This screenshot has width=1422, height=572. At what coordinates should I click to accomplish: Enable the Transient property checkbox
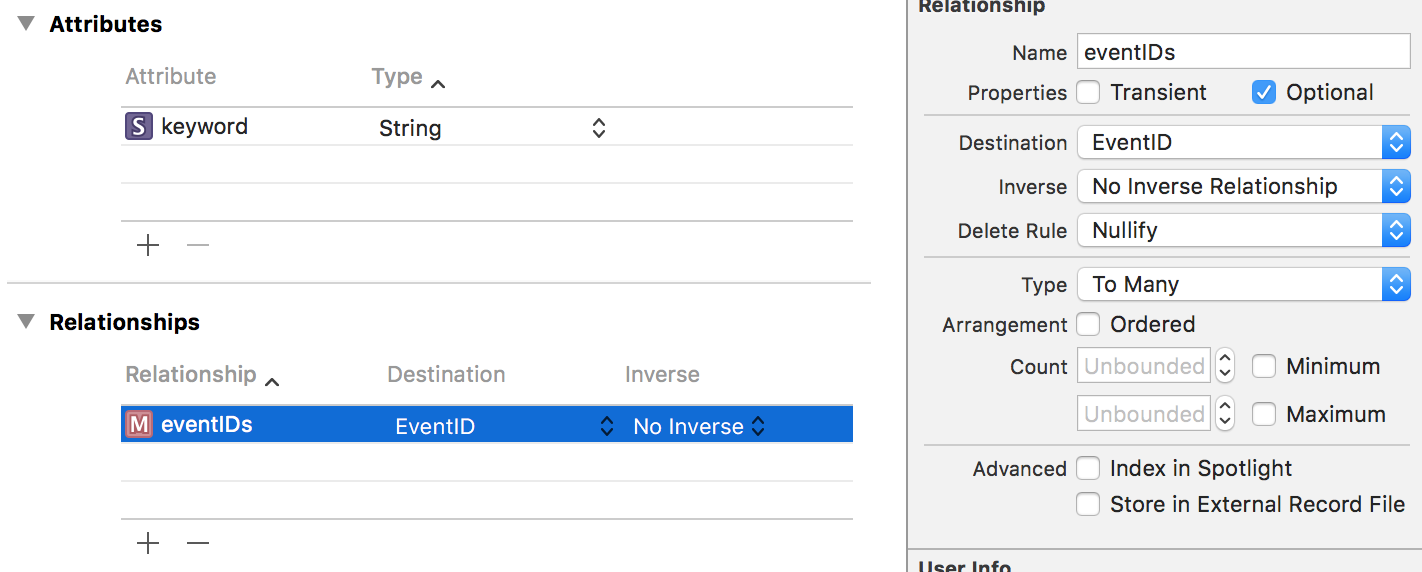(x=1088, y=93)
